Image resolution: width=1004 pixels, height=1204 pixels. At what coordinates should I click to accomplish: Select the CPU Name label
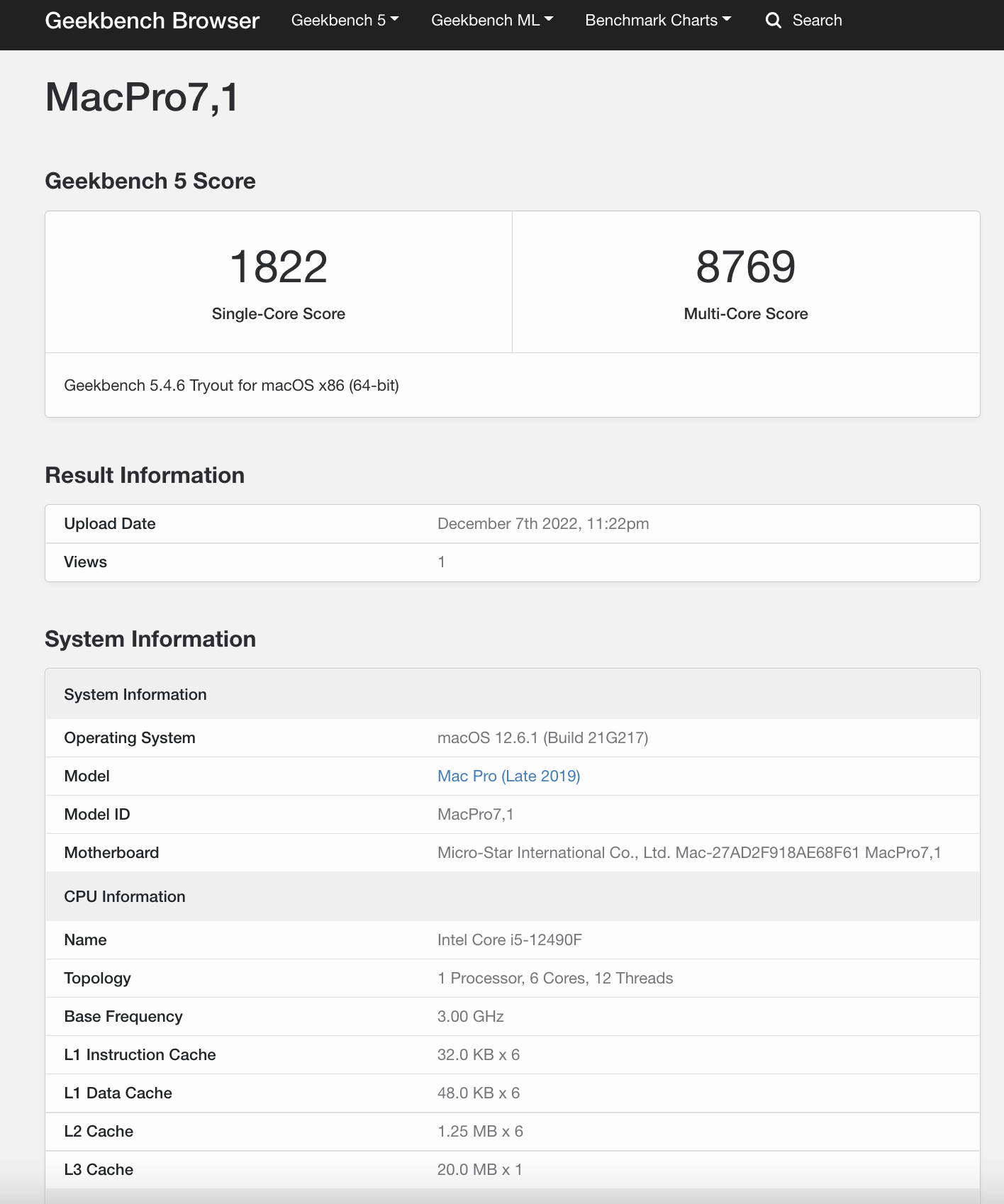pos(85,940)
